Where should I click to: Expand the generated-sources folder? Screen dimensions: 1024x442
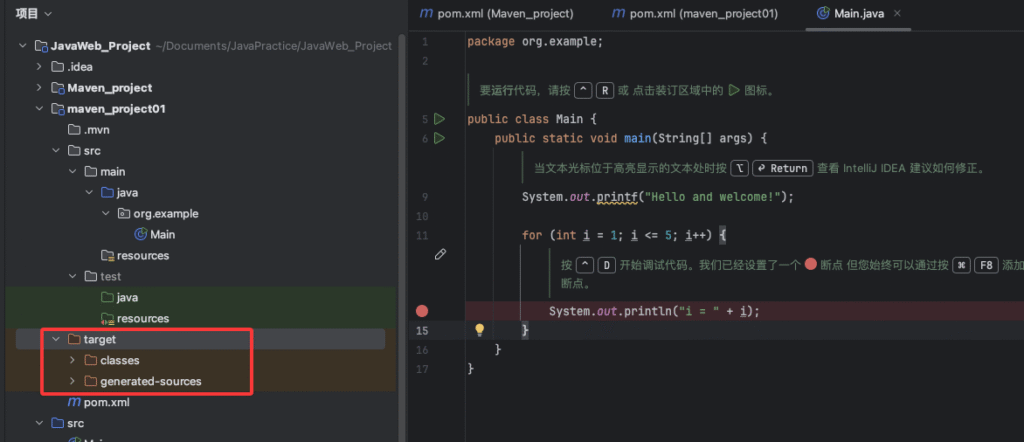pyautogui.click(x=71, y=381)
